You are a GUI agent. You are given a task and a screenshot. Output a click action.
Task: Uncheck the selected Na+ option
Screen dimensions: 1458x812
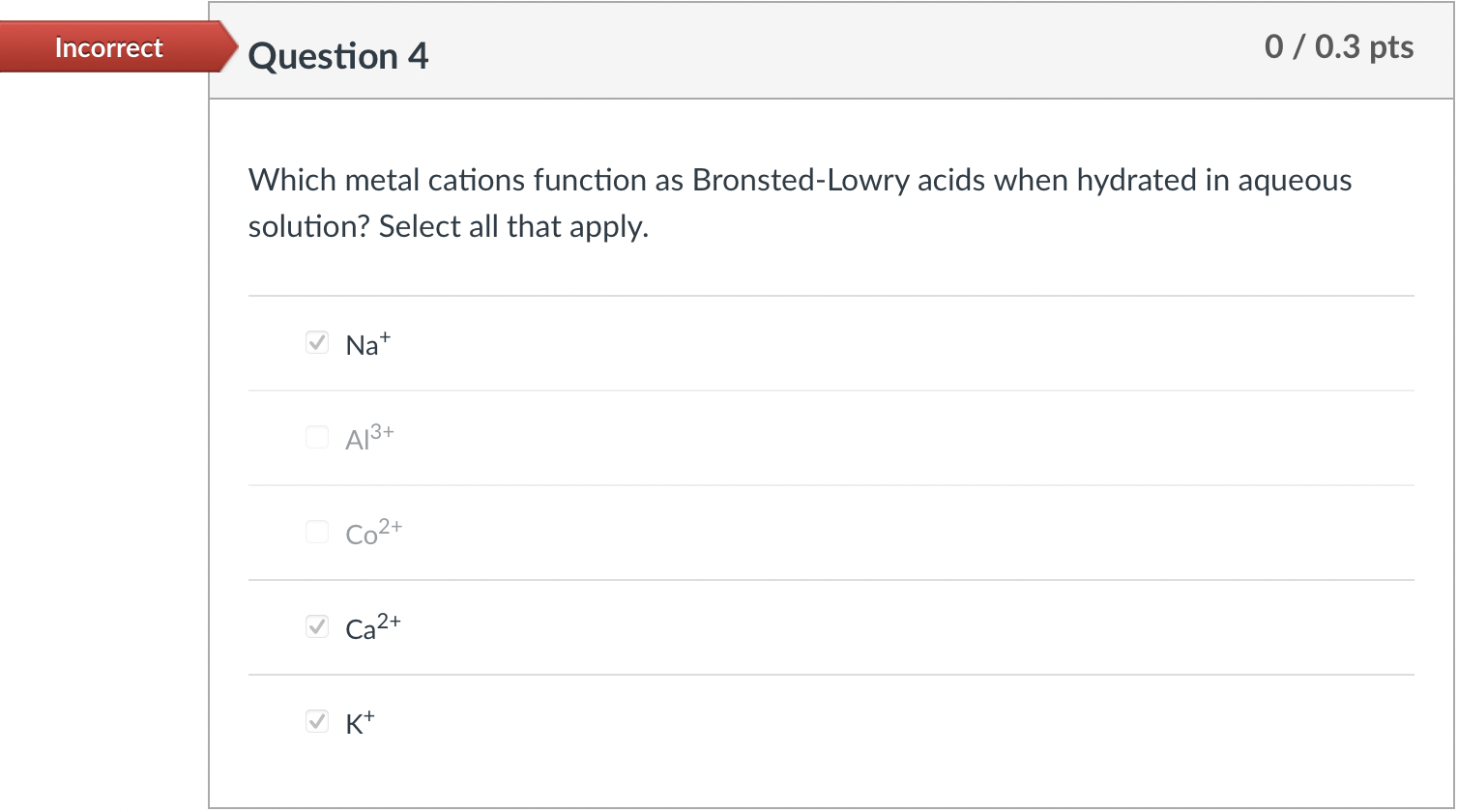tap(316, 342)
